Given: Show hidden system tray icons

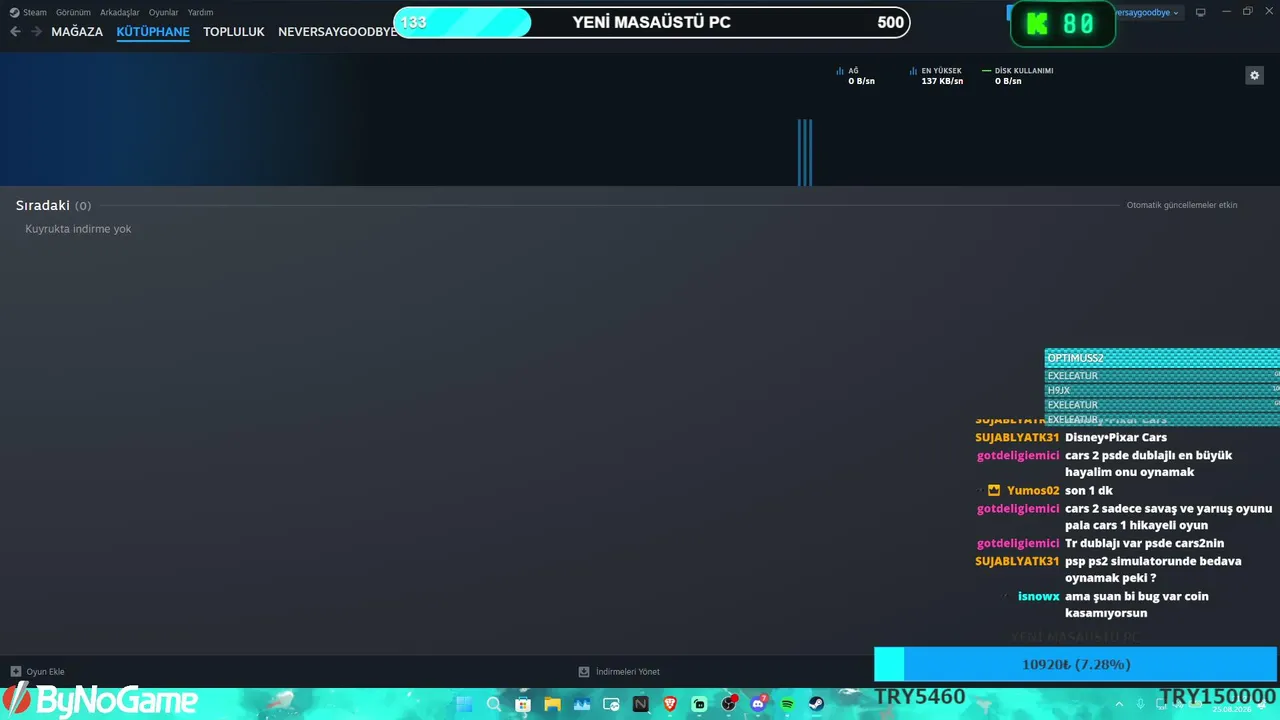Looking at the screenshot, I should [1119, 704].
